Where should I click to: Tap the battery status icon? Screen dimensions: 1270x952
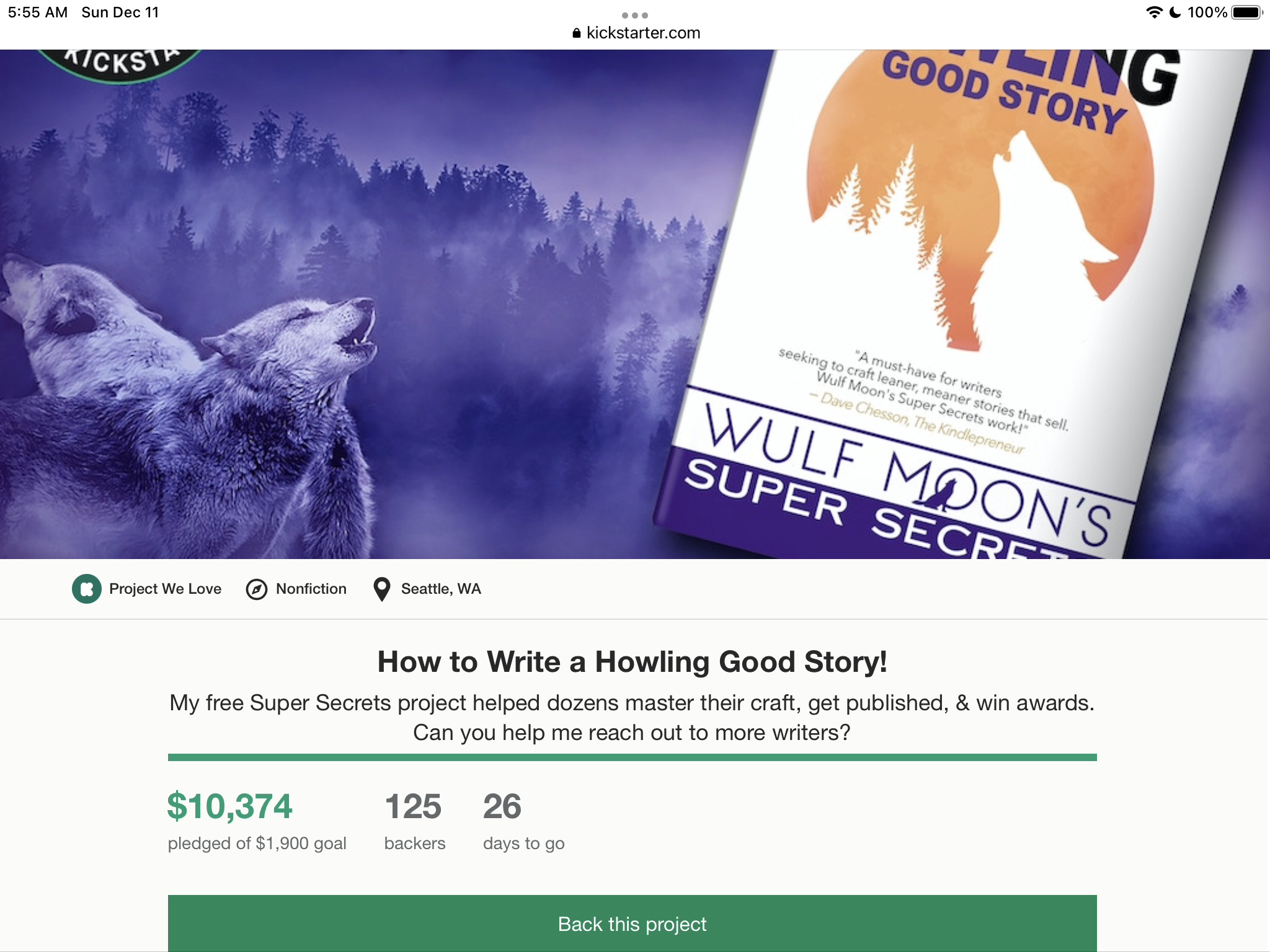tap(1247, 12)
